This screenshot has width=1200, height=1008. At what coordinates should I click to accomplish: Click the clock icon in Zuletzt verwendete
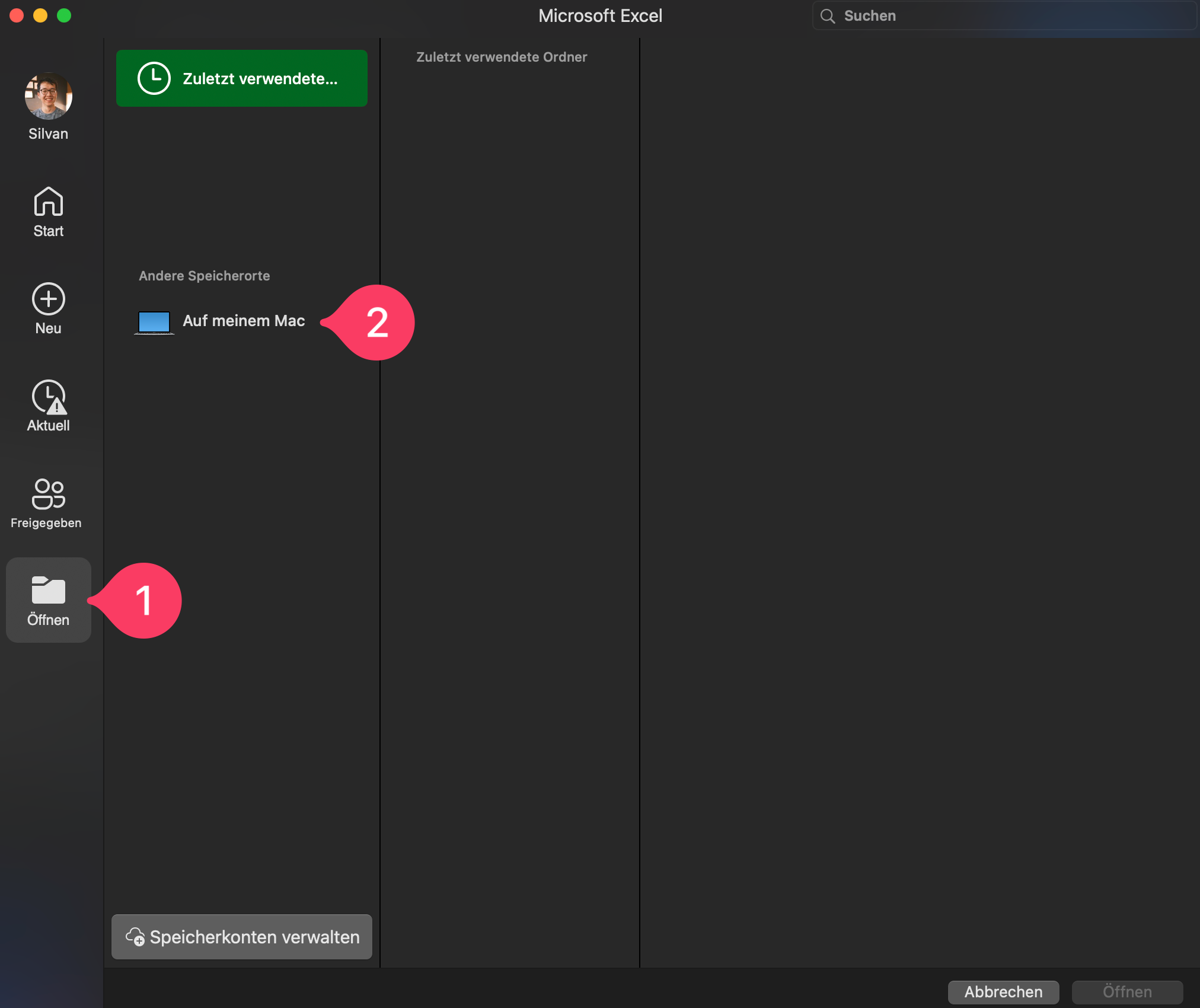point(154,78)
